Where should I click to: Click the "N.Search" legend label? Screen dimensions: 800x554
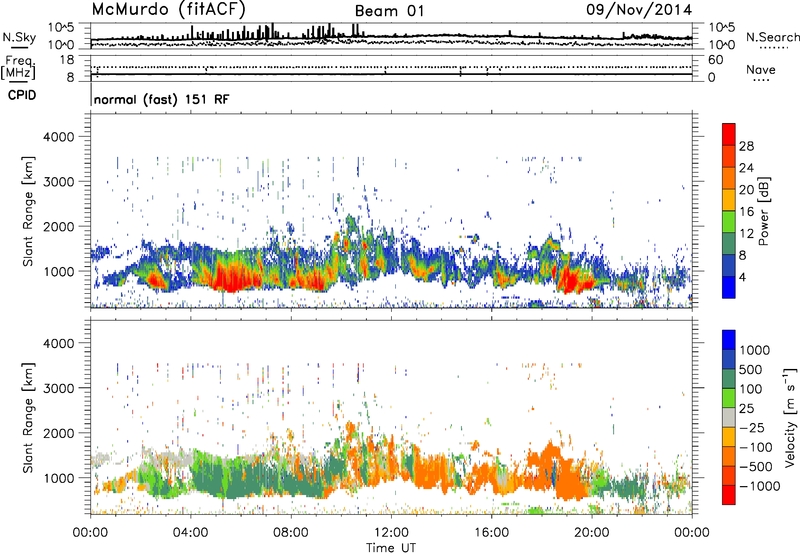(x=772, y=37)
